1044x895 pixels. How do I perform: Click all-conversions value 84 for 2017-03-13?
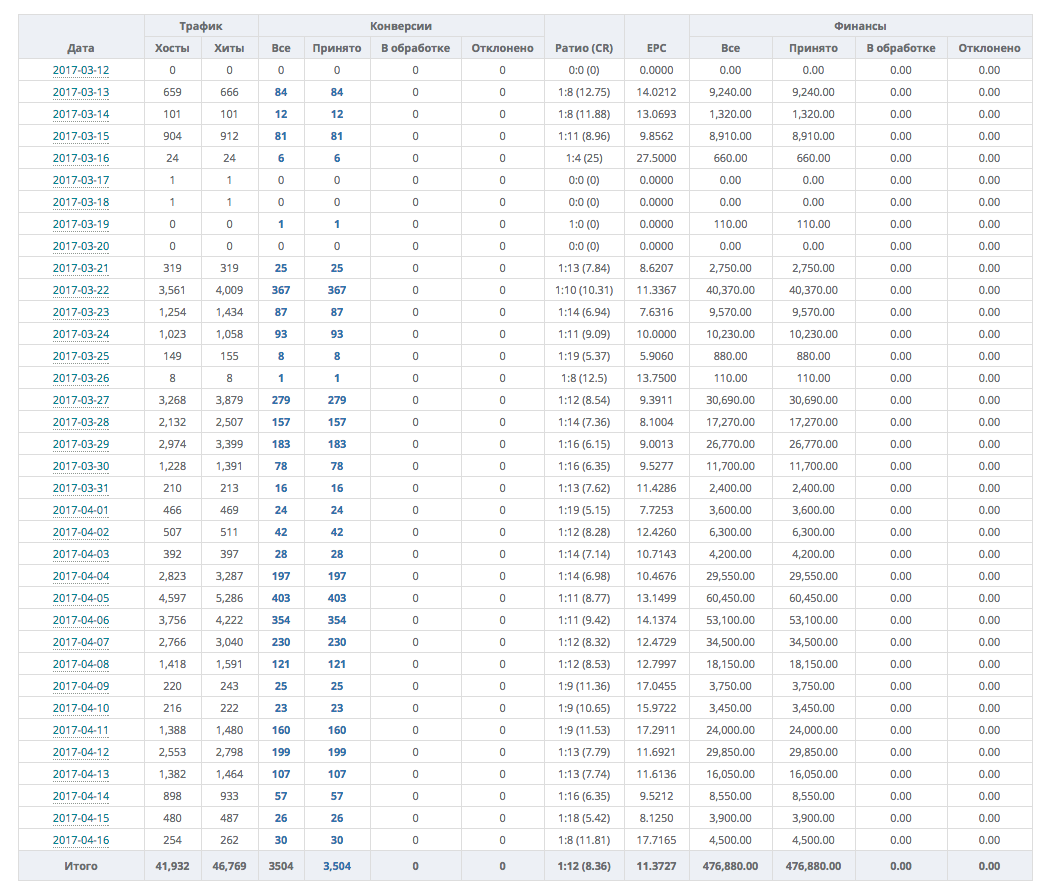(x=281, y=93)
